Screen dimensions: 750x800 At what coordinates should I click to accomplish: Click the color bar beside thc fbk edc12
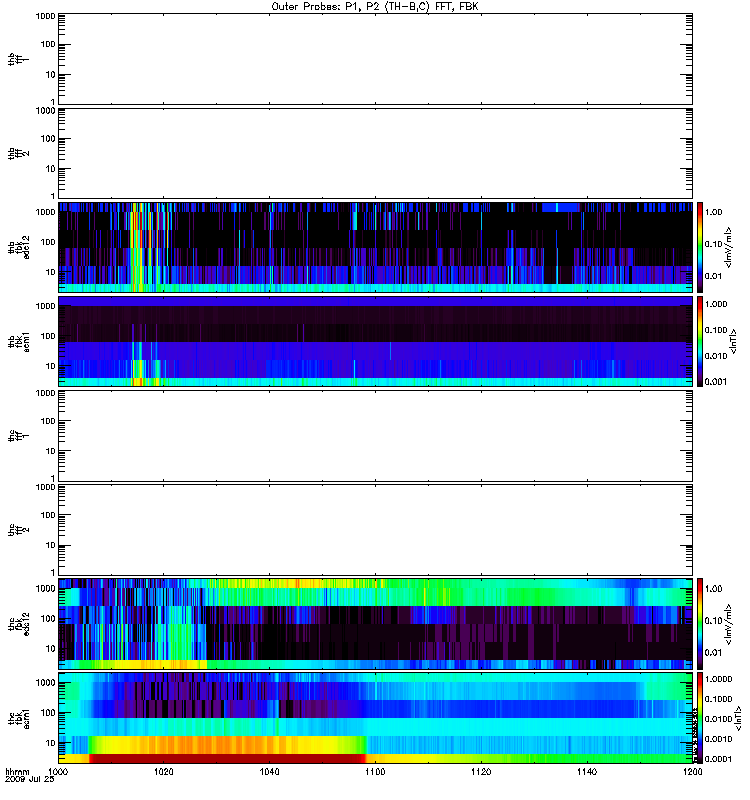[x=700, y=624]
